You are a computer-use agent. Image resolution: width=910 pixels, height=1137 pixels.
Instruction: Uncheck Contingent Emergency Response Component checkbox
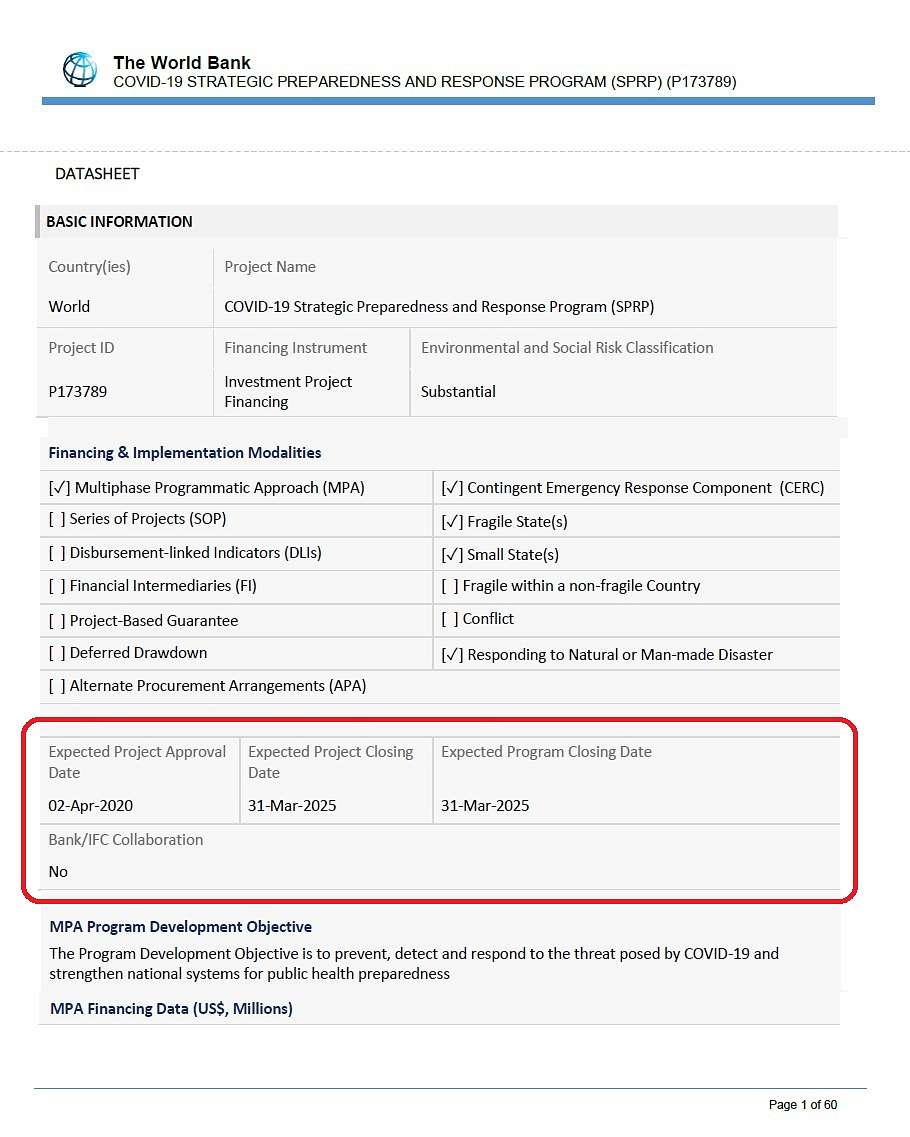tap(452, 488)
